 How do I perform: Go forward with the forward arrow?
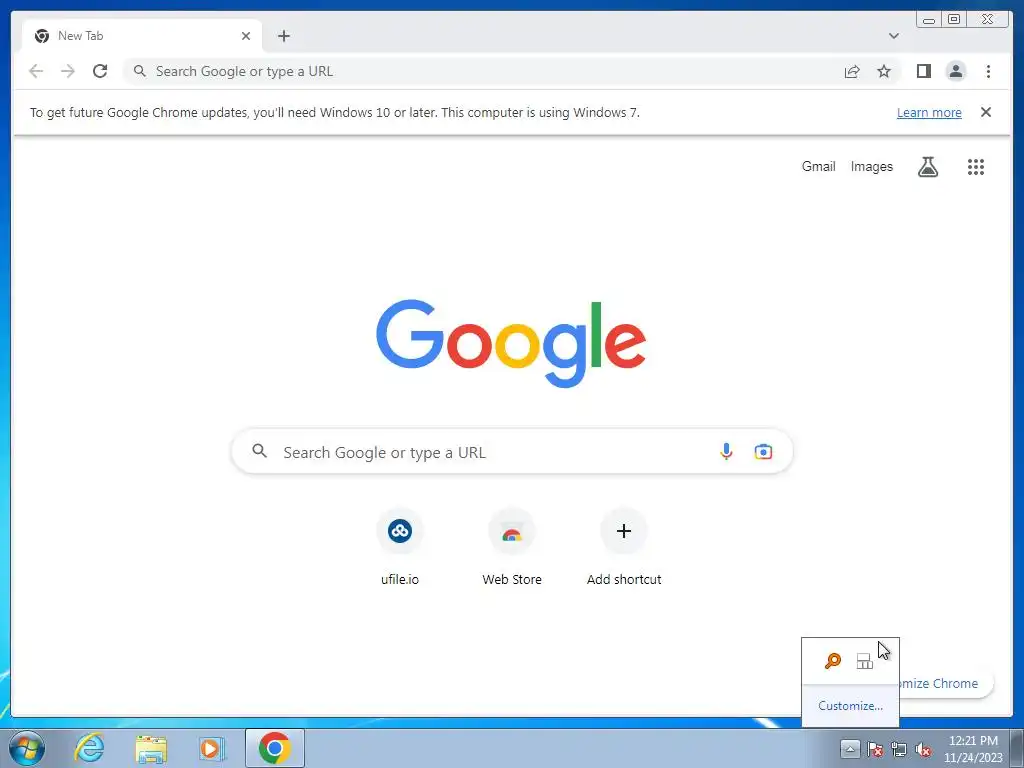tap(68, 71)
